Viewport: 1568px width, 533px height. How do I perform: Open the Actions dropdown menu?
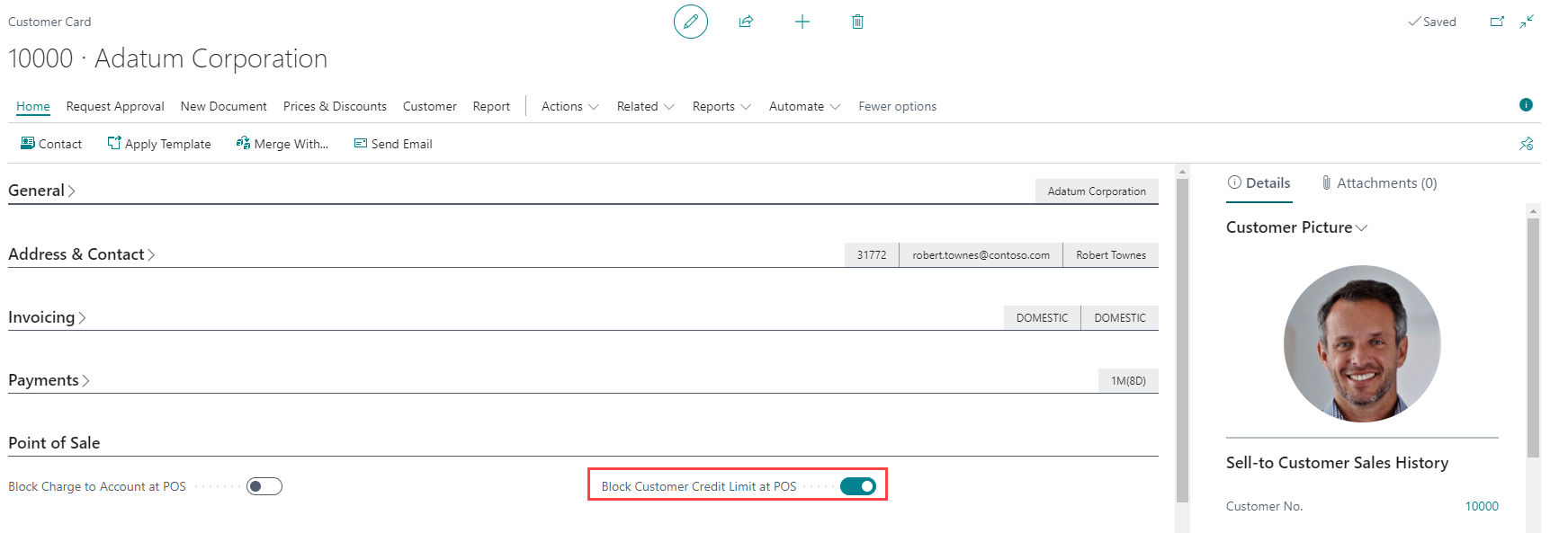569,106
